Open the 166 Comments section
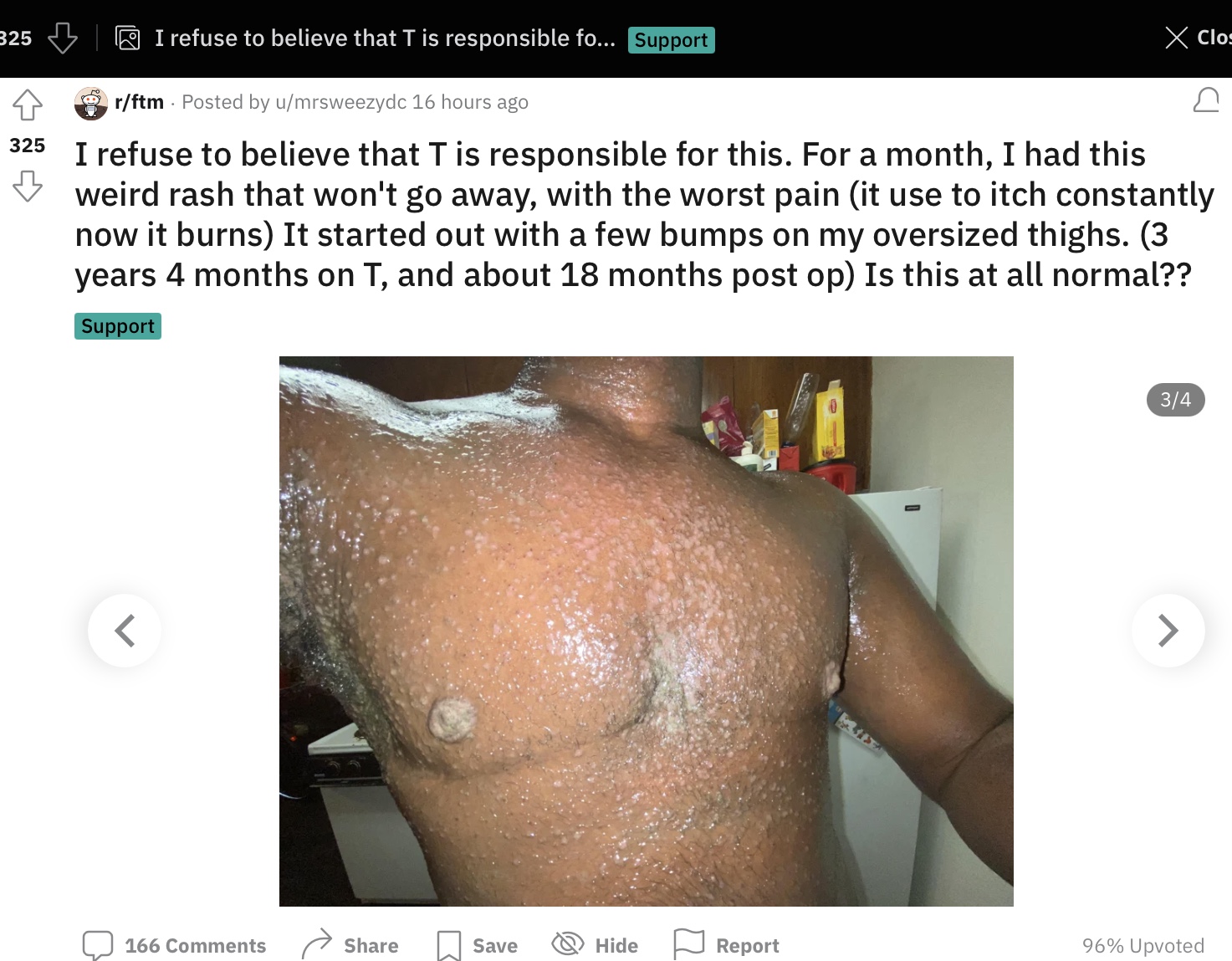This screenshot has height=961, width=1232. 174,945
